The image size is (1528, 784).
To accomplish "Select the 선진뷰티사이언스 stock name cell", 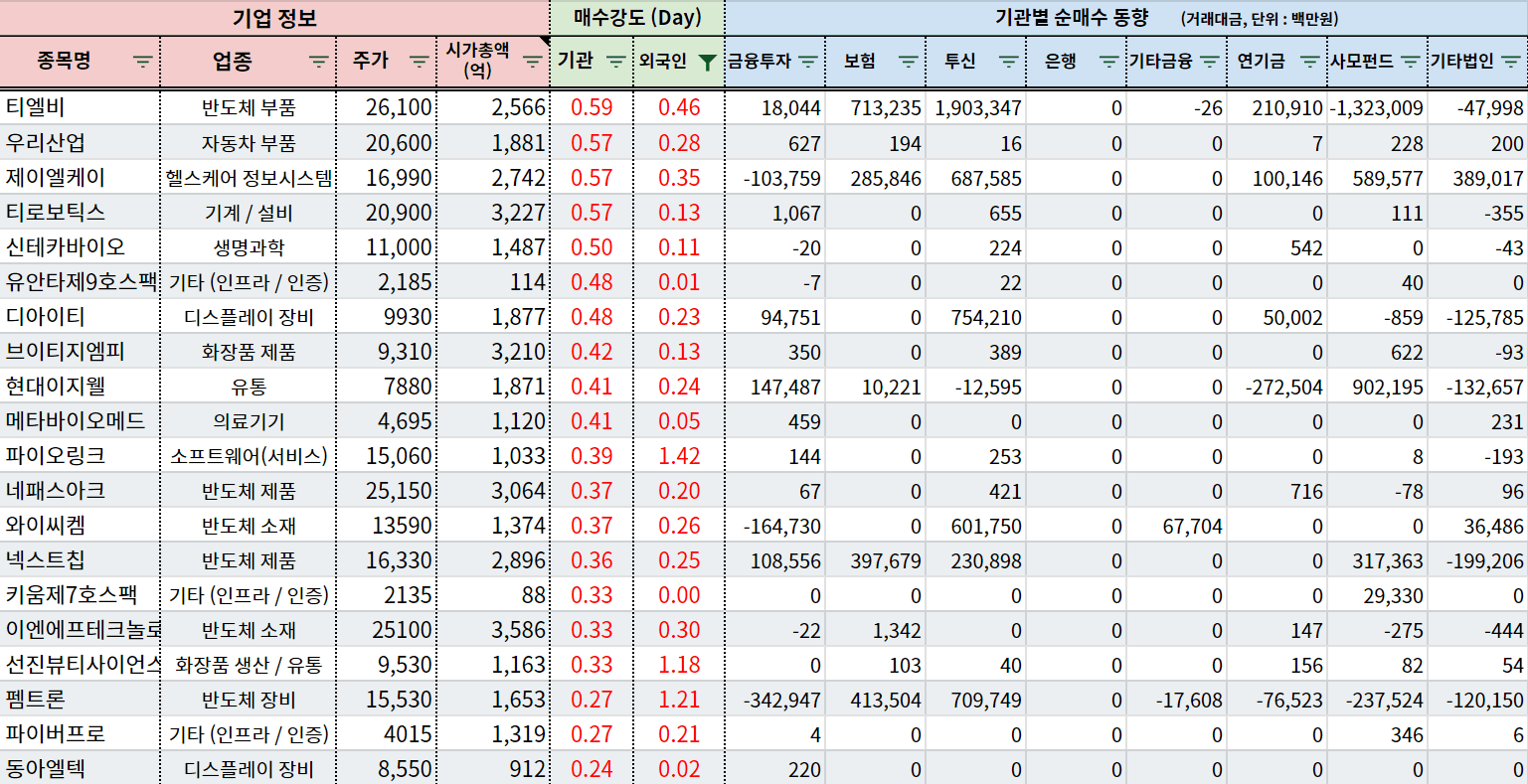I will 80,664.
